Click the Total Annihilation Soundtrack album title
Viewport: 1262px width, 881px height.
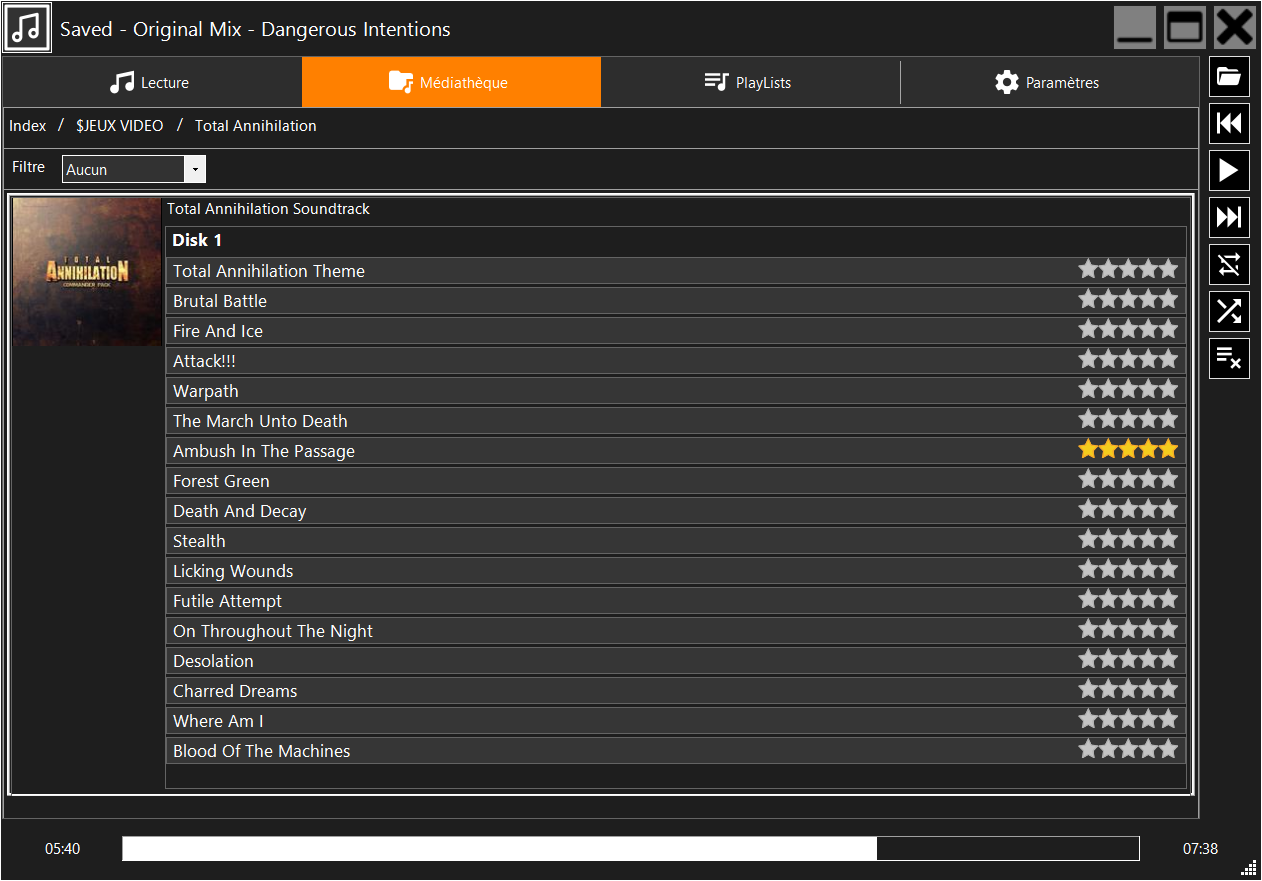pos(268,209)
